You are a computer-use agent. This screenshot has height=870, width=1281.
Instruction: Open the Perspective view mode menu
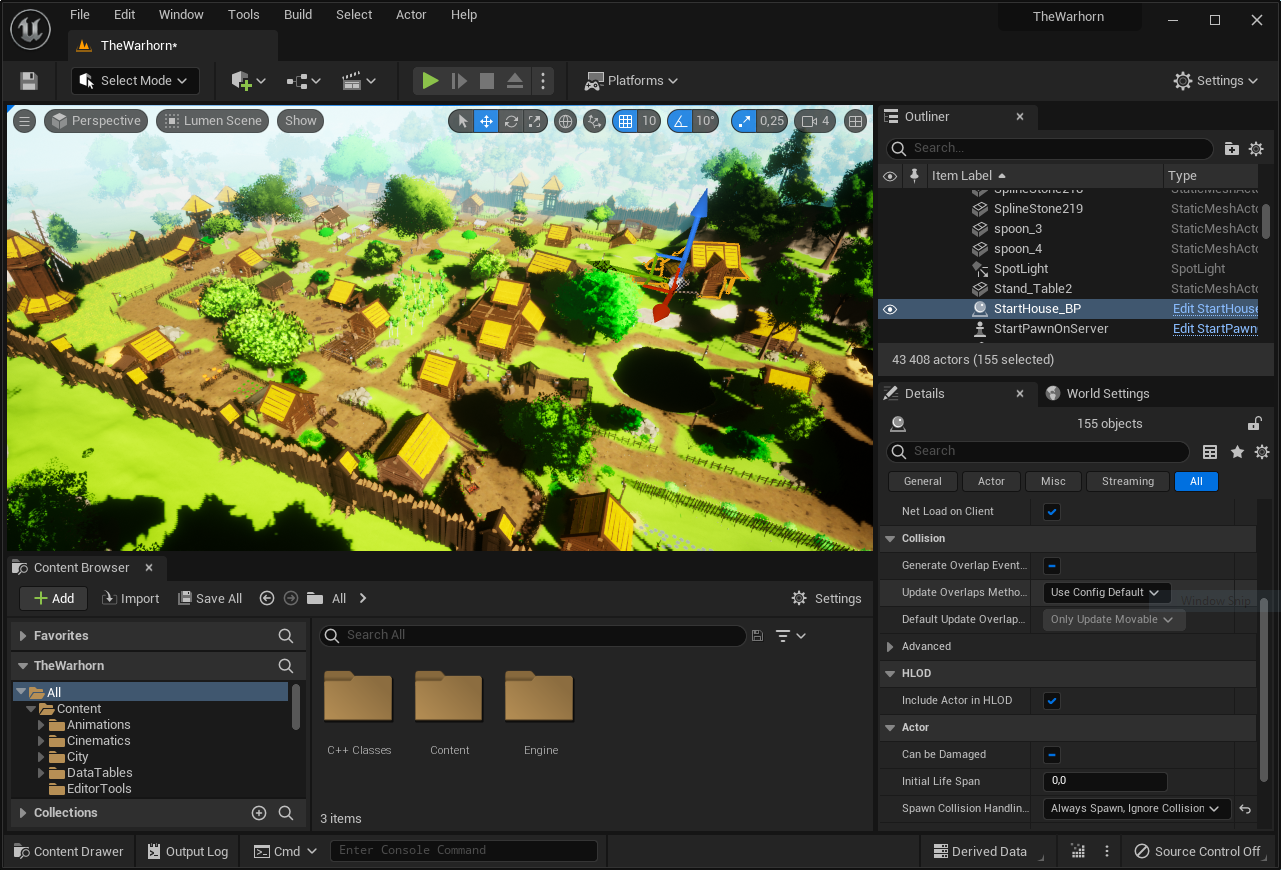(96, 121)
